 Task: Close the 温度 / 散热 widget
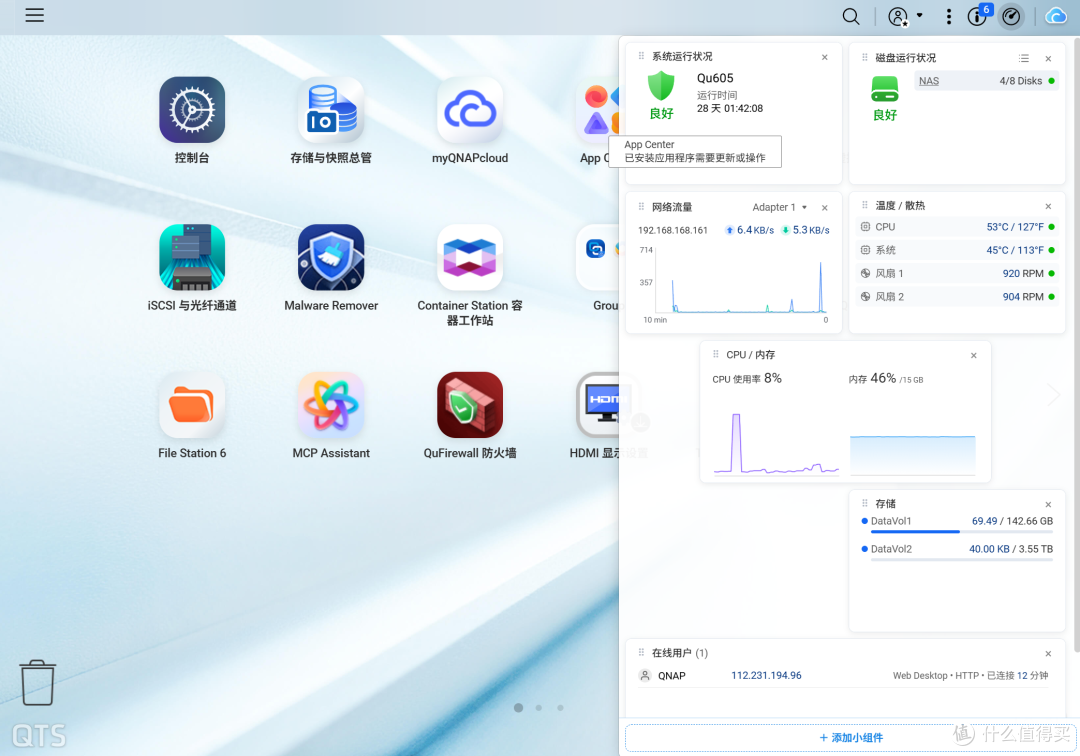tap(1048, 206)
